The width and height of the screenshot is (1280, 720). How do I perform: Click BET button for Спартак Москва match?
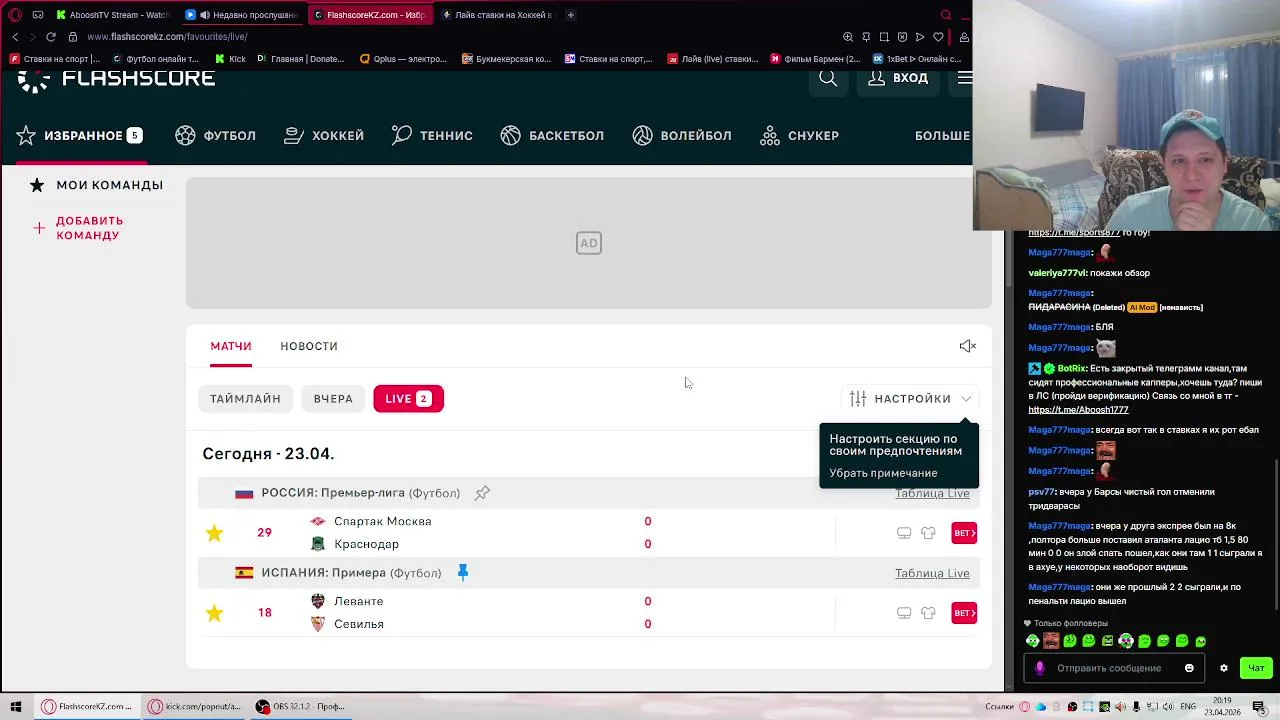coord(964,533)
